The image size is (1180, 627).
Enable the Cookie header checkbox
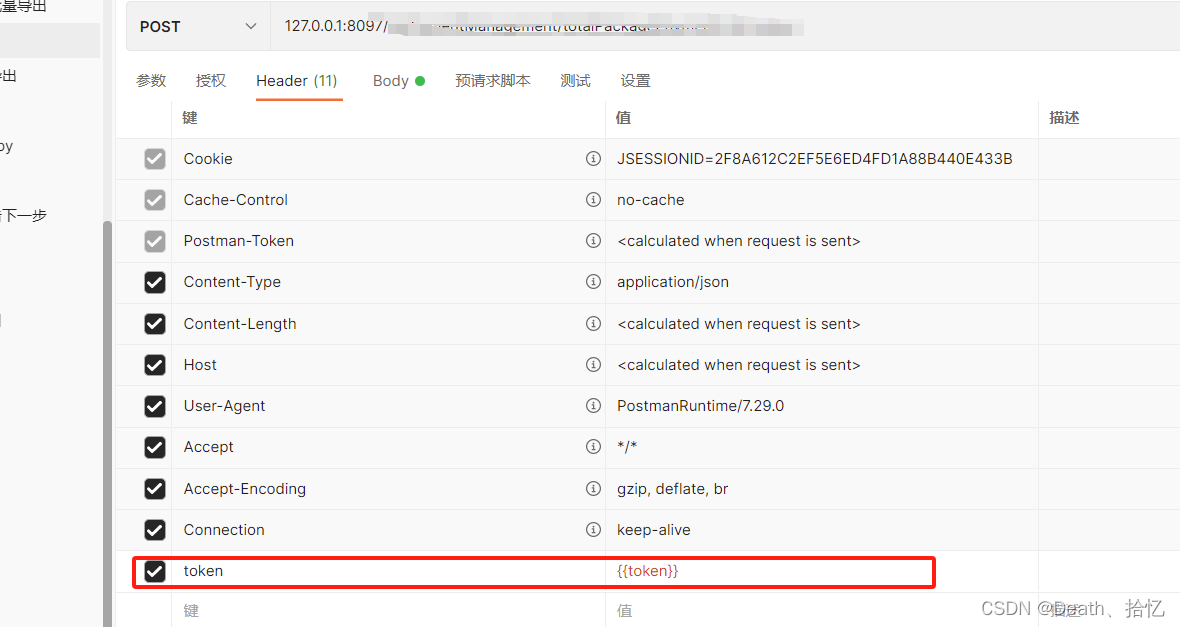155,158
